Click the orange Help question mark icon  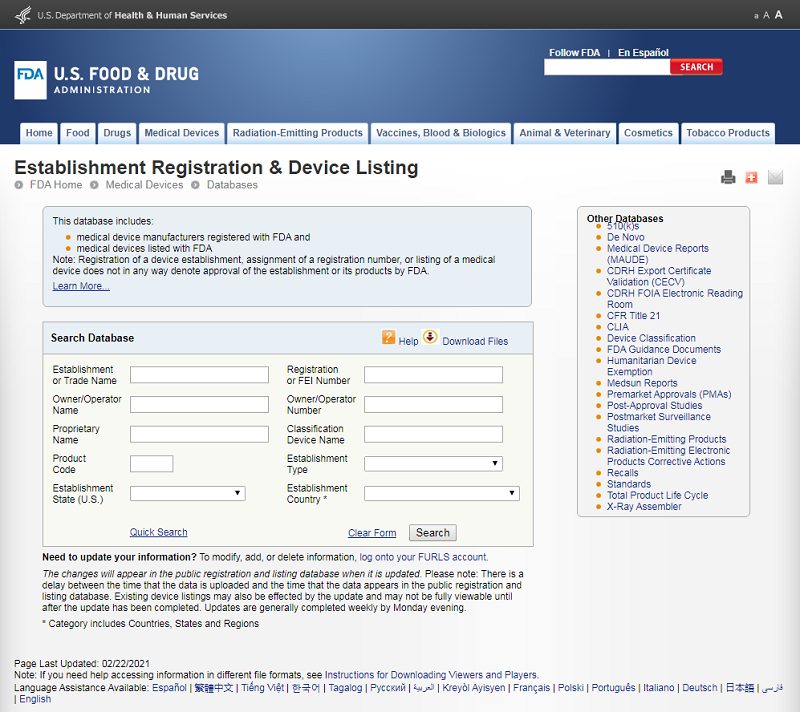coord(389,338)
